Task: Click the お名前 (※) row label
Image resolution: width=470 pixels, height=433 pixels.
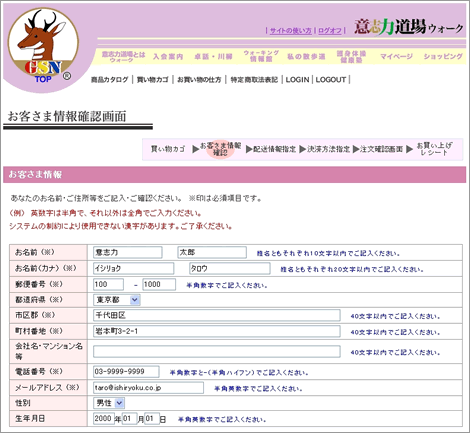Action: [x=35, y=252]
